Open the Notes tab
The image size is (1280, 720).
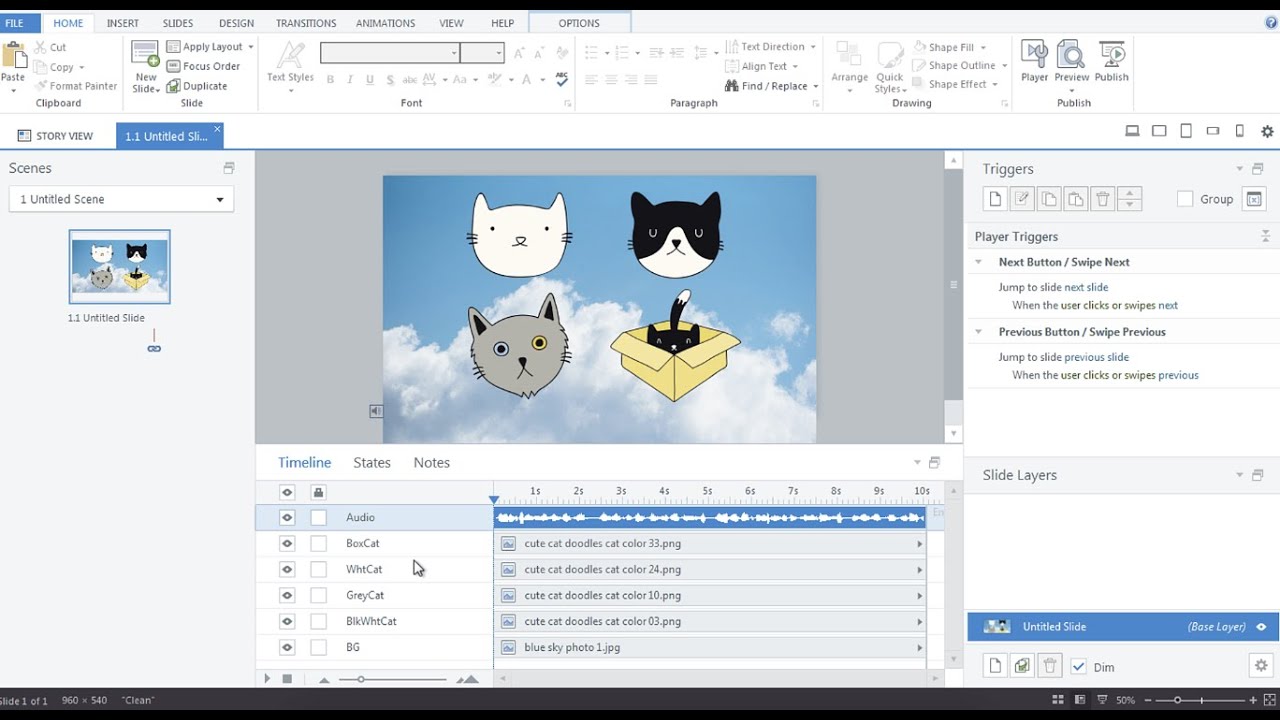(x=431, y=462)
